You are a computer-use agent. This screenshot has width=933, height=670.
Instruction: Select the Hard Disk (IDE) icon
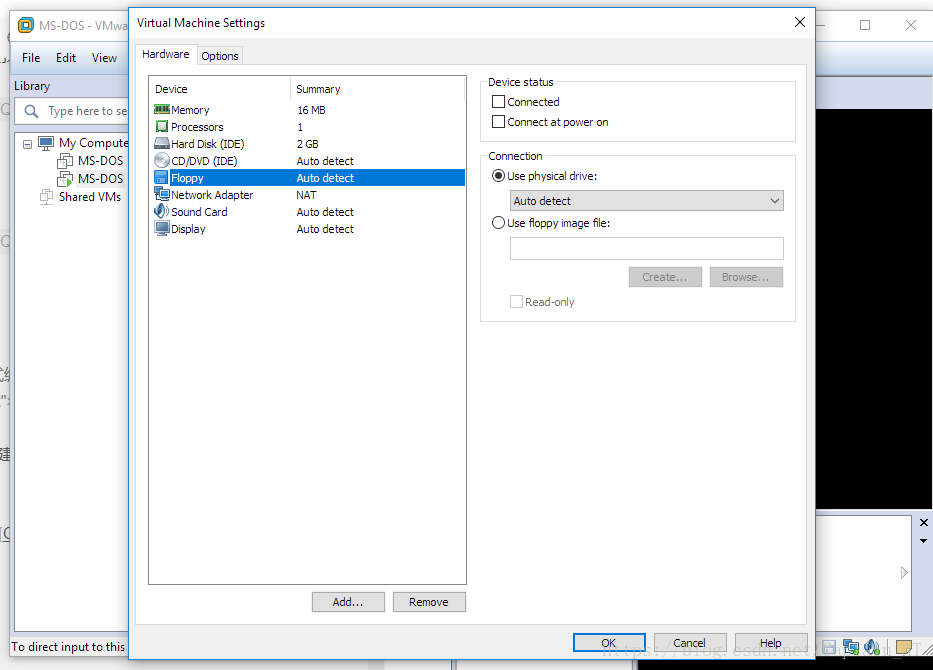click(161, 143)
